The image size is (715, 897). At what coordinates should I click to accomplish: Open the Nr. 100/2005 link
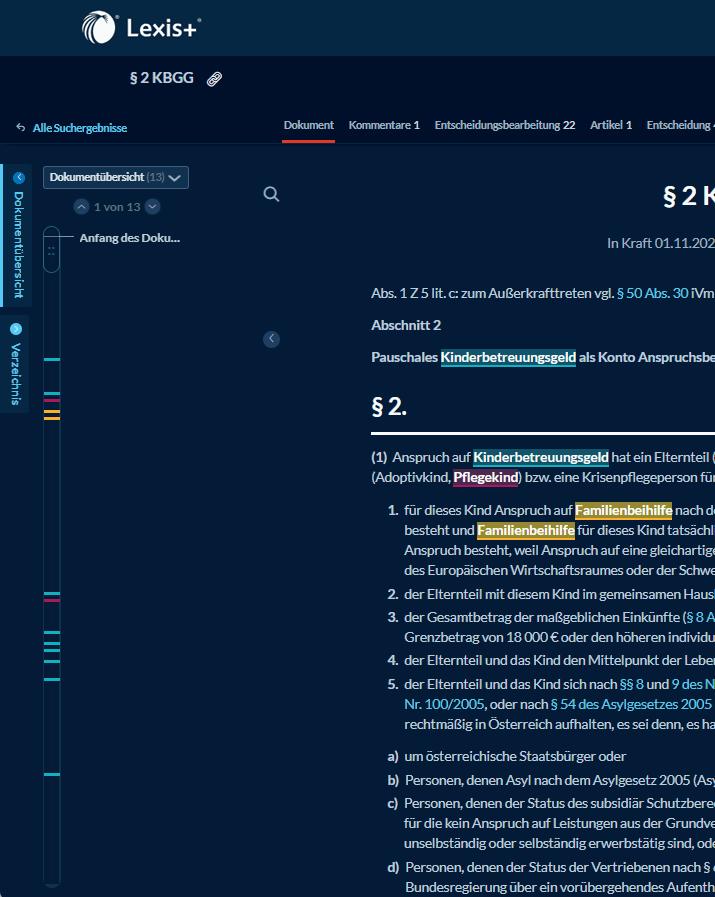444,704
